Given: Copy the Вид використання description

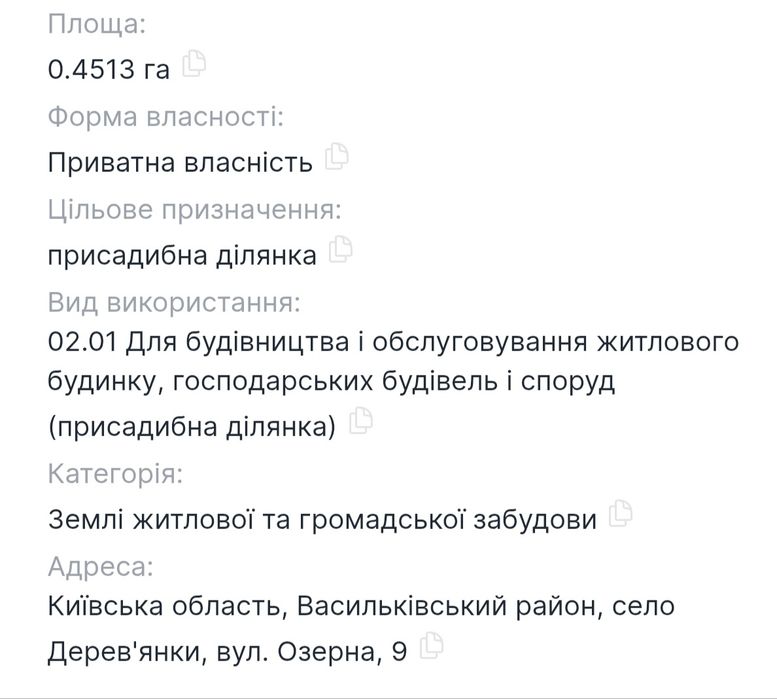Looking at the screenshot, I should click(361, 424).
